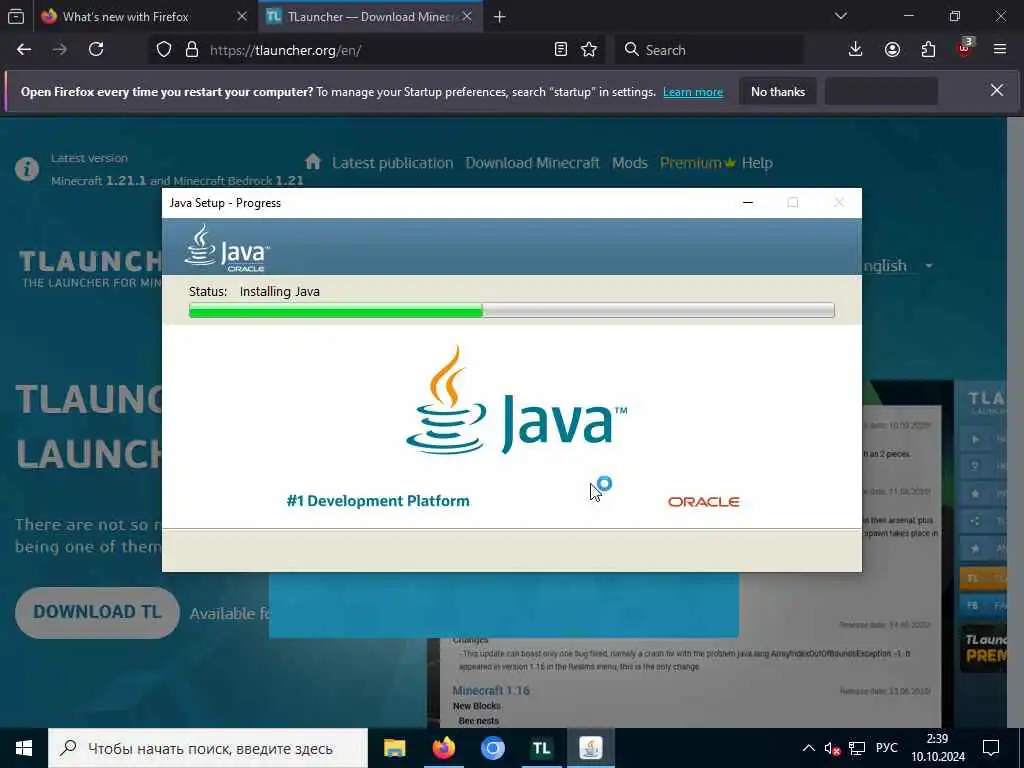Click the home icon on TLauncher site
Viewport: 1024px width, 768px height.
pos(313,161)
